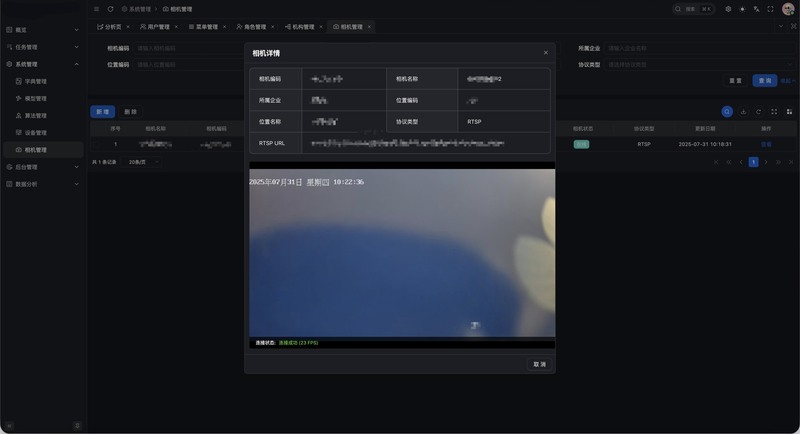The image size is (800, 434).
Task: Open the 20条/页 page size dropdown
Action: pos(143,162)
